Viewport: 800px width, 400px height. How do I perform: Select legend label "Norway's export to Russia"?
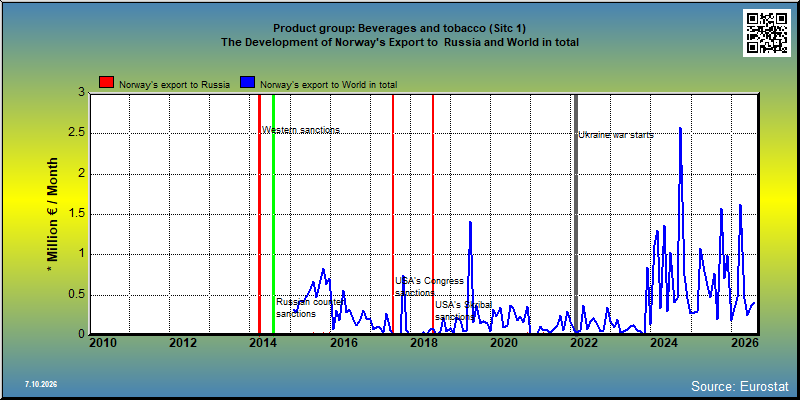(x=174, y=85)
